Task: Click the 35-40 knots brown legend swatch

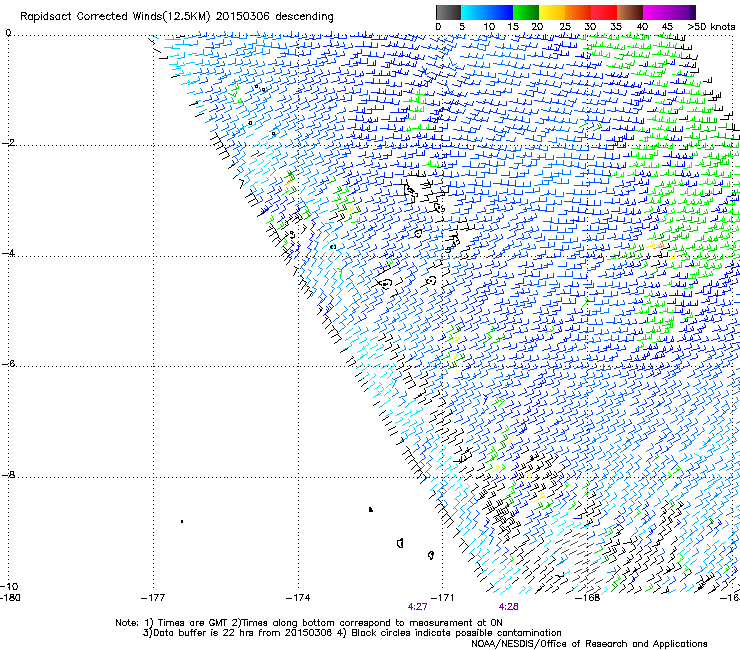Action: [x=630, y=12]
